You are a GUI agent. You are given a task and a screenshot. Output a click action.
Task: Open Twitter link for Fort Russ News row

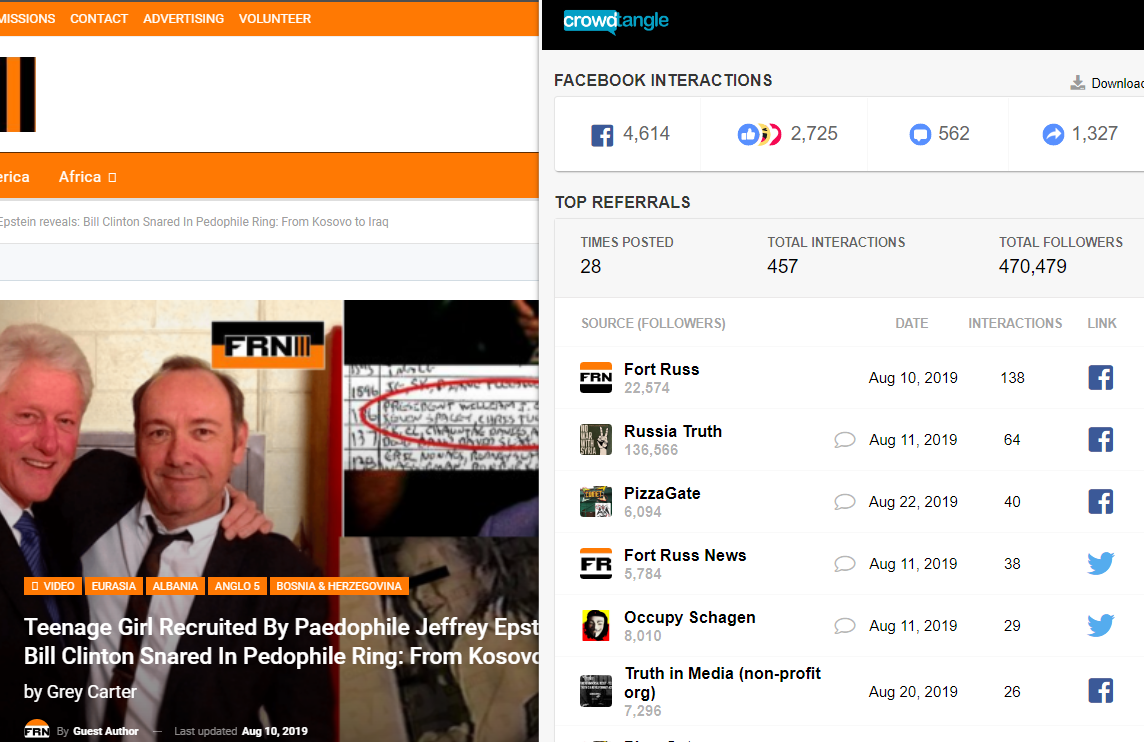point(1100,563)
